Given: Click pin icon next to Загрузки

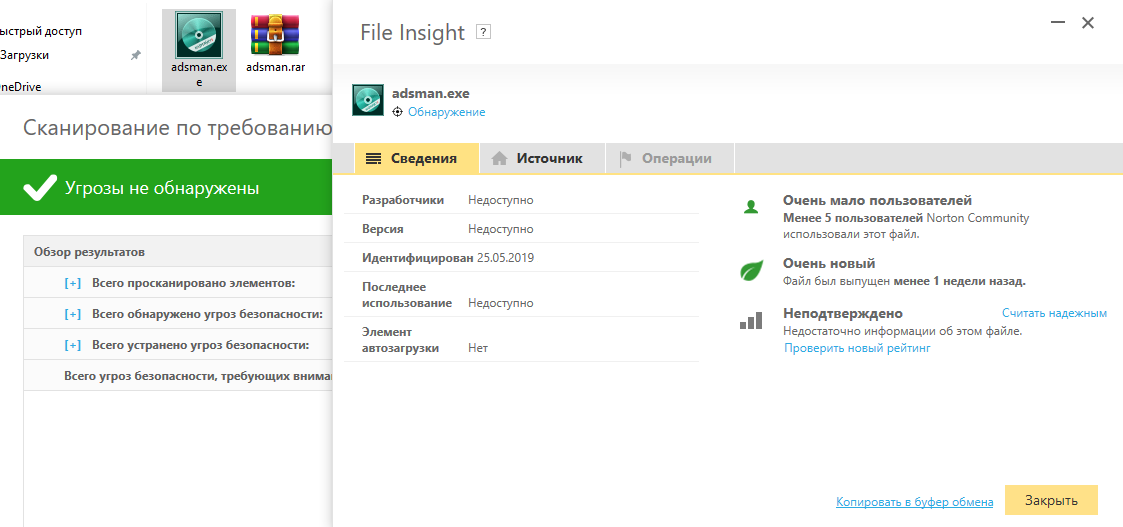Looking at the screenshot, I should click(x=135, y=55).
